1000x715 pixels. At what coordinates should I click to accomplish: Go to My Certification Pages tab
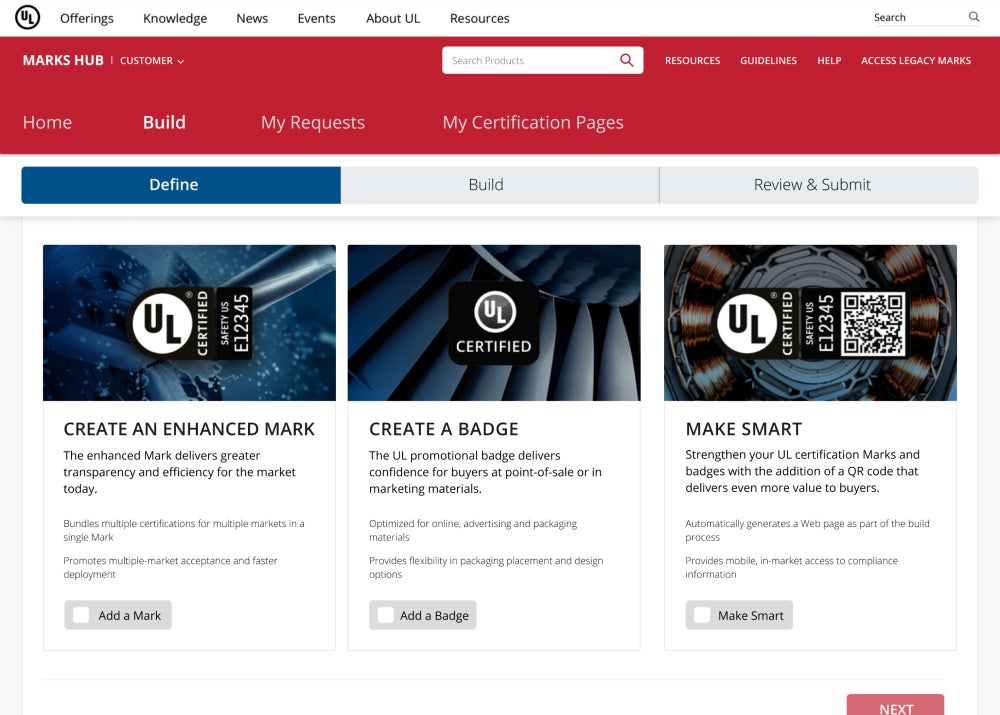pos(533,122)
